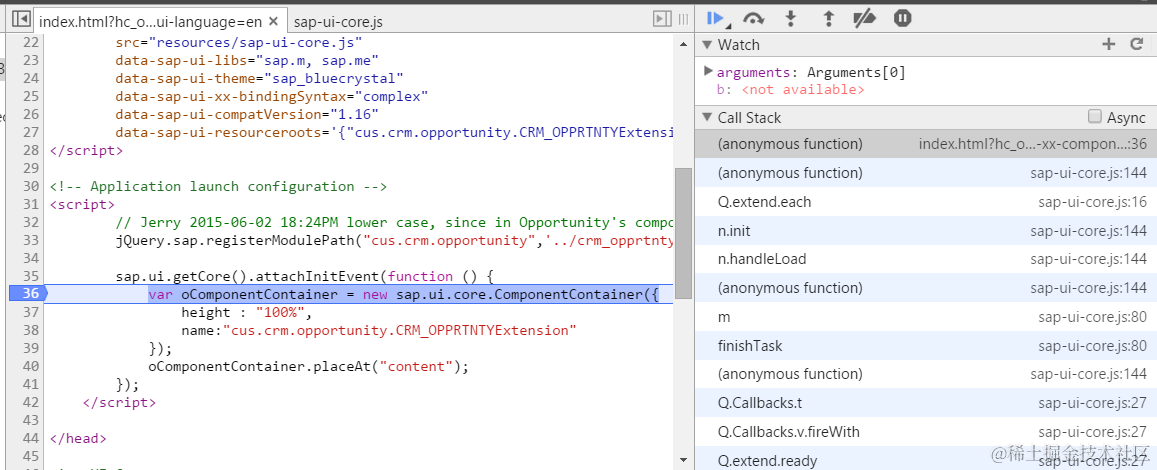Image resolution: width=1157 pixels, height=470 pixels.
Task: Click the height : "100%" code line
Action: [247, 312]
